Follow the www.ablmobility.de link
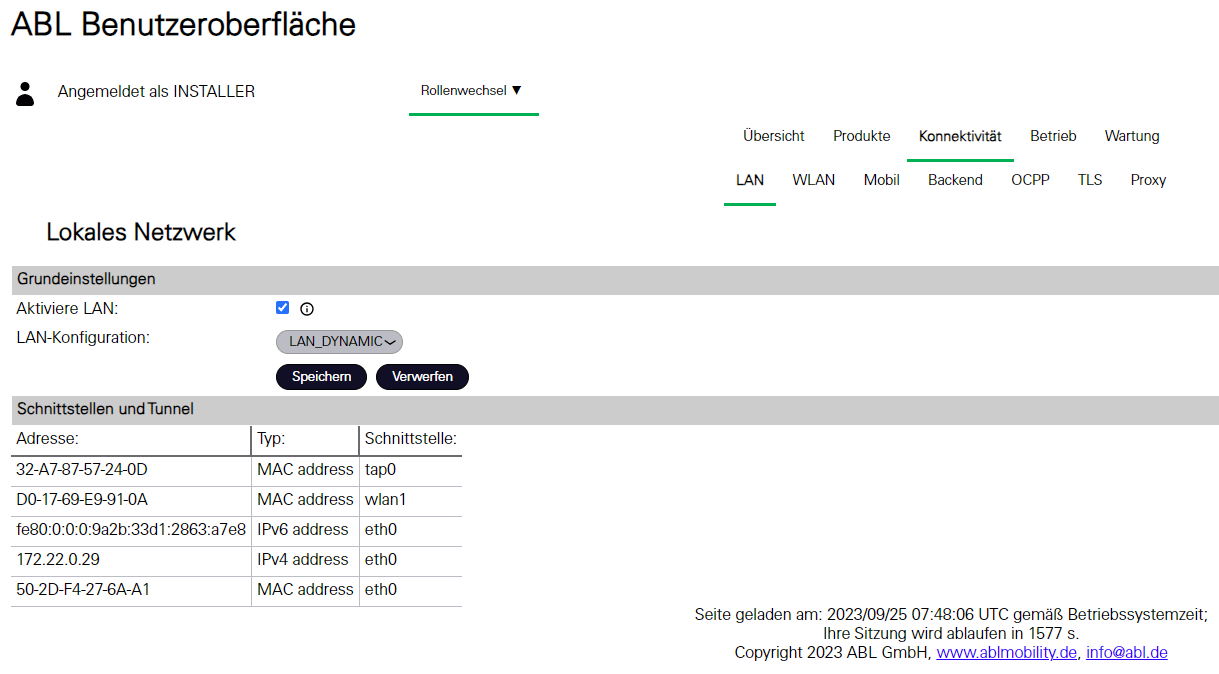 [x=1006, y=652]
